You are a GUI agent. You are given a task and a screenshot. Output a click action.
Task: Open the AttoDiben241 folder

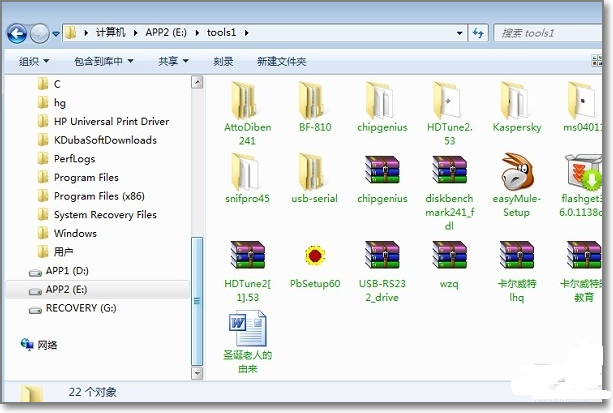(247, 113)
